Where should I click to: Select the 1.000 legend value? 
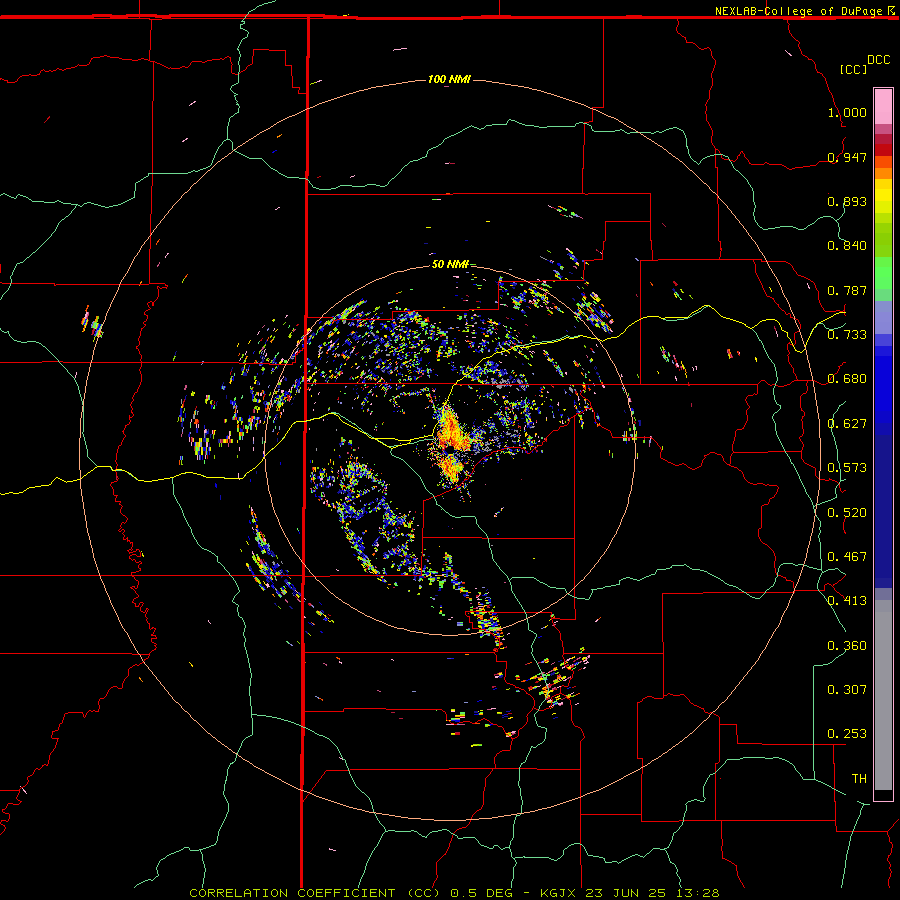847,112
